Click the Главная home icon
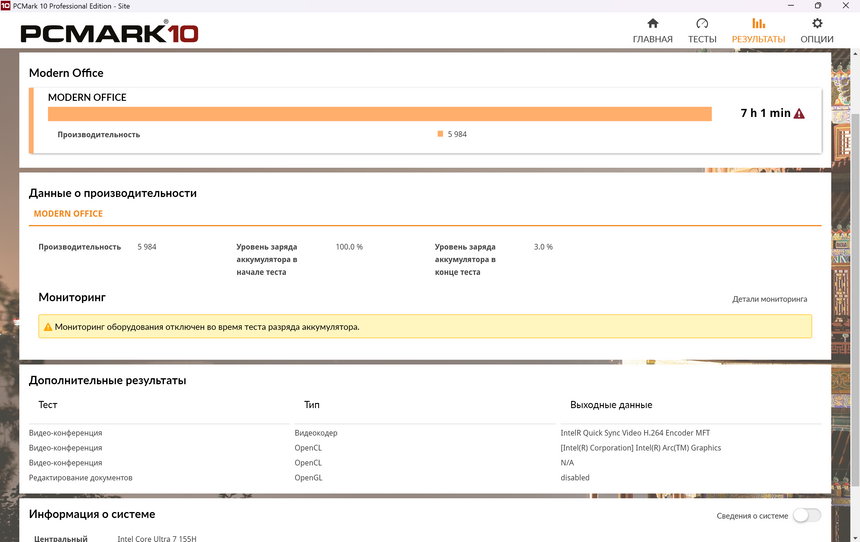The image size is (860, 542). [x=653, y=23]
